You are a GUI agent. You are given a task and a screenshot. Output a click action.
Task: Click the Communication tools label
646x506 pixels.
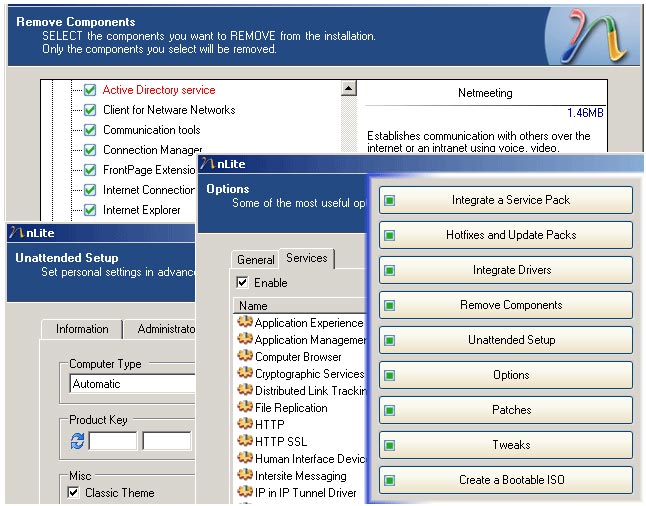pyautogui.click(x=152, y=130)
